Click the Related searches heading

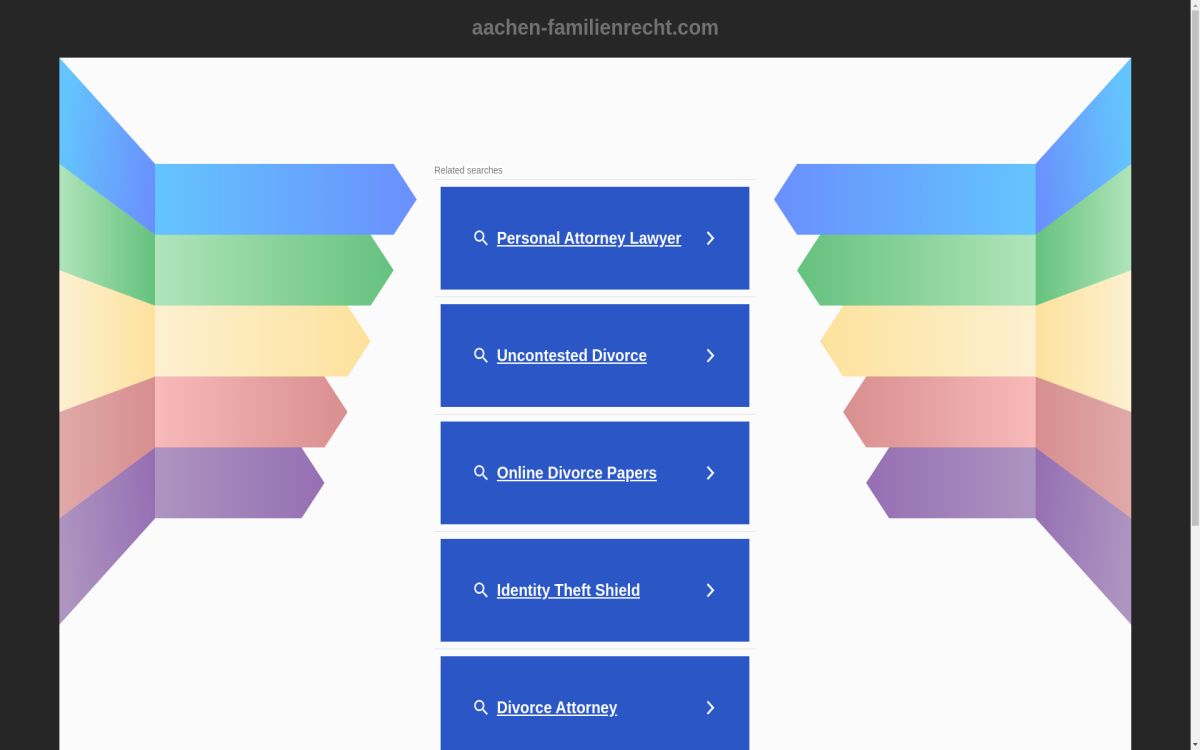pyautogui.click(x=468, y=170)
